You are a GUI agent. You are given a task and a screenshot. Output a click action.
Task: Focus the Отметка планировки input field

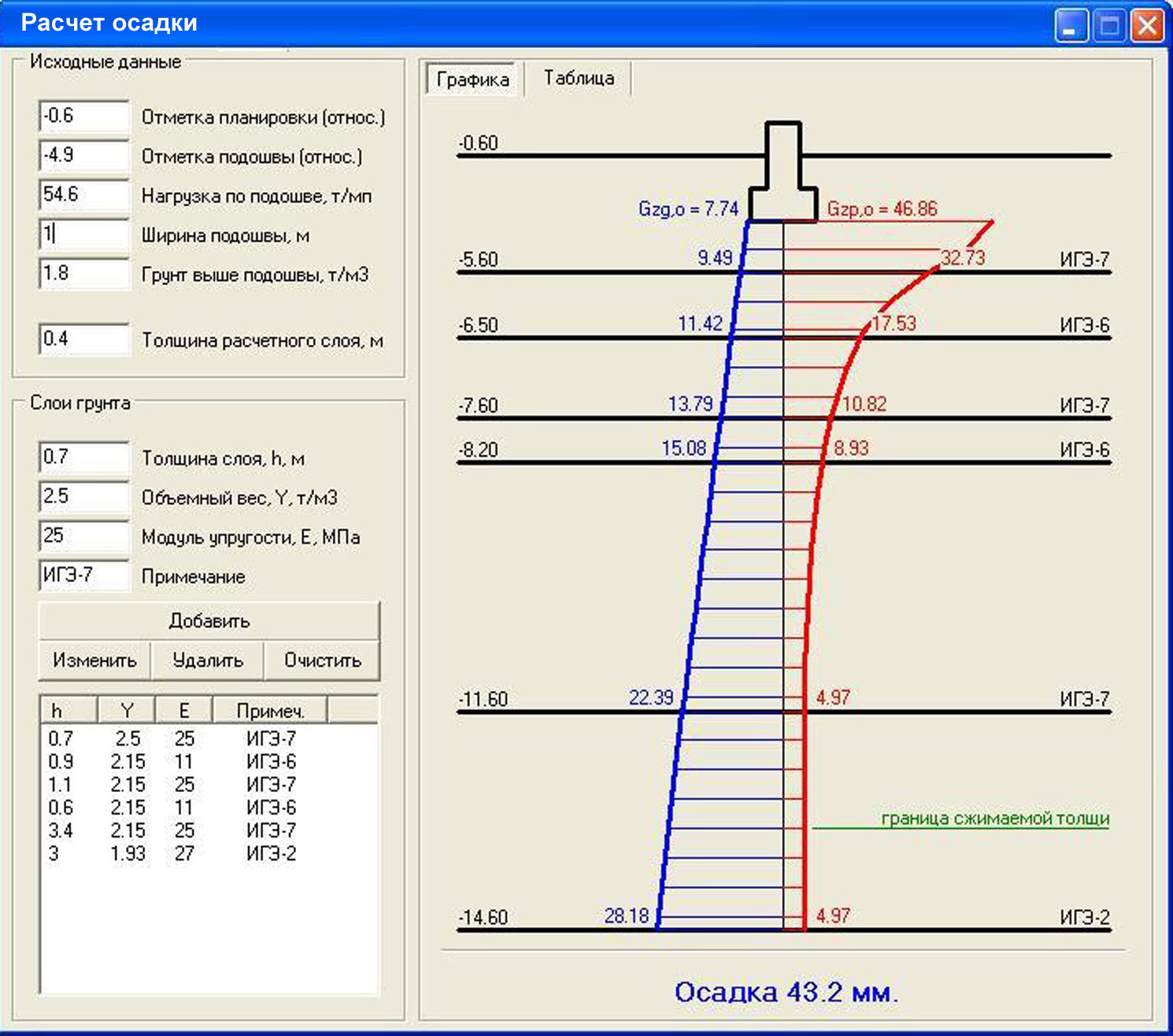[83, 116]
